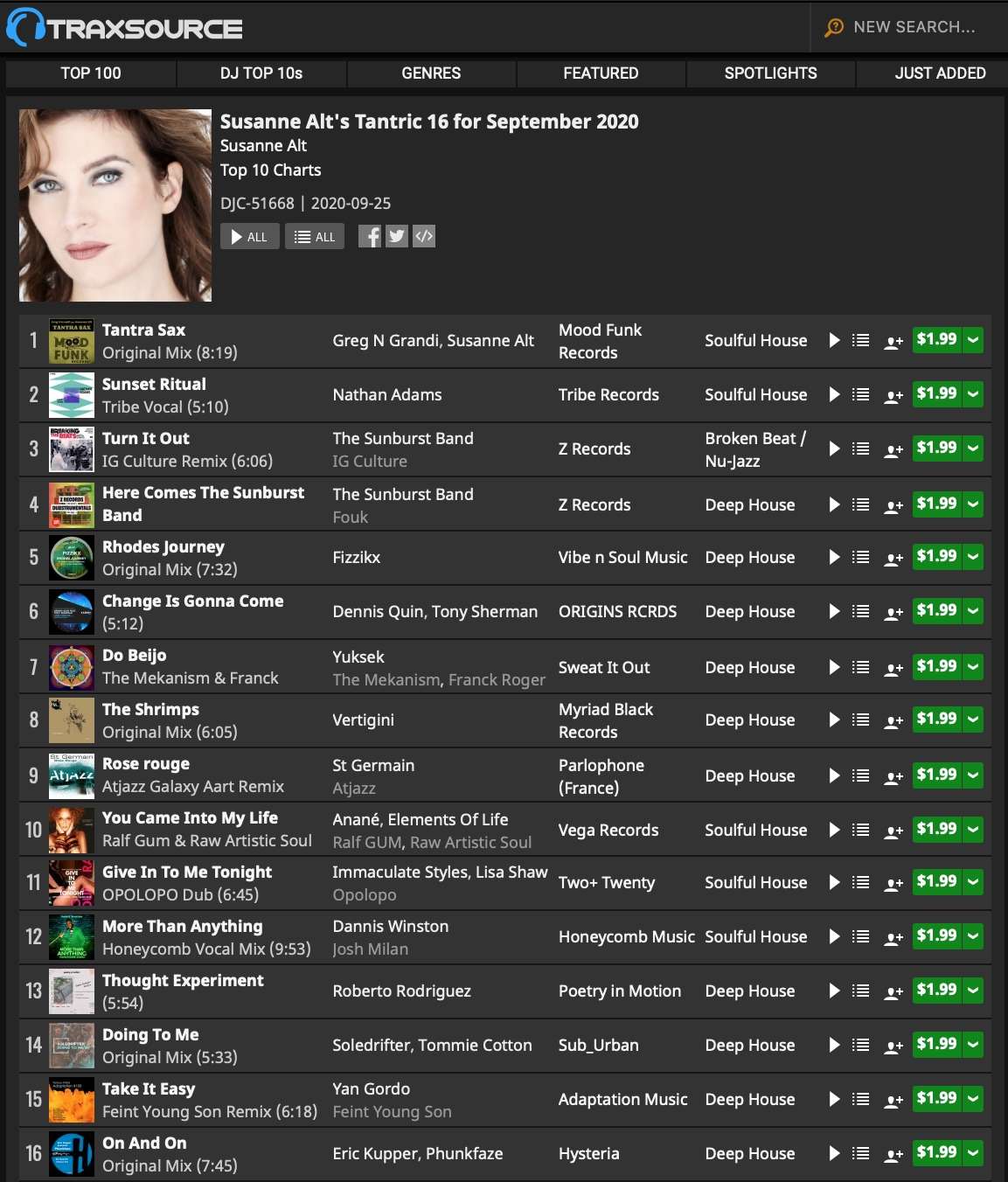
Task: Play You Came Into My Life
Action: pyautogui.click(x=834, y=830)
